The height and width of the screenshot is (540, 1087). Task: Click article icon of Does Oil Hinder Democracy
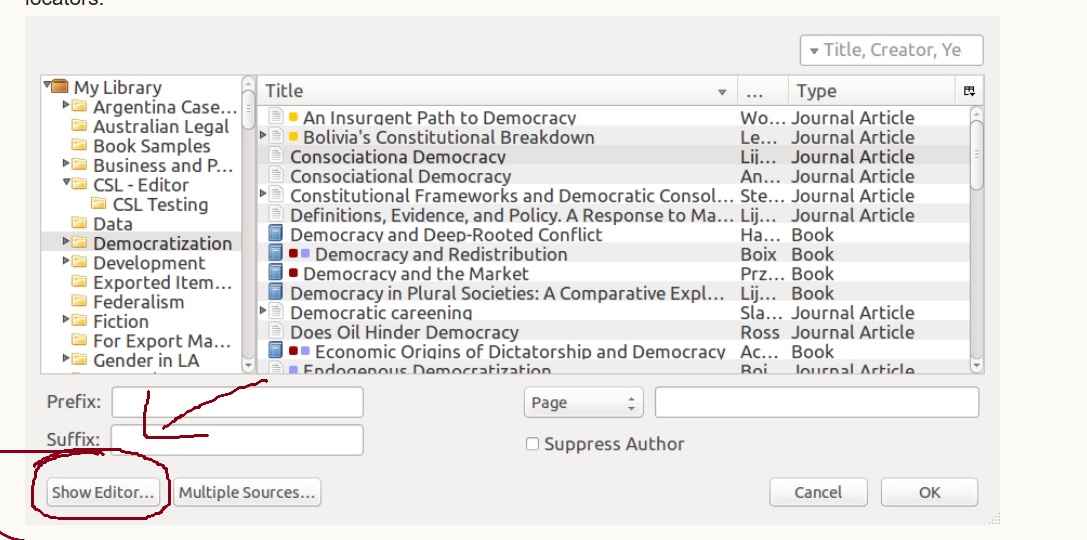pos(276,331)
